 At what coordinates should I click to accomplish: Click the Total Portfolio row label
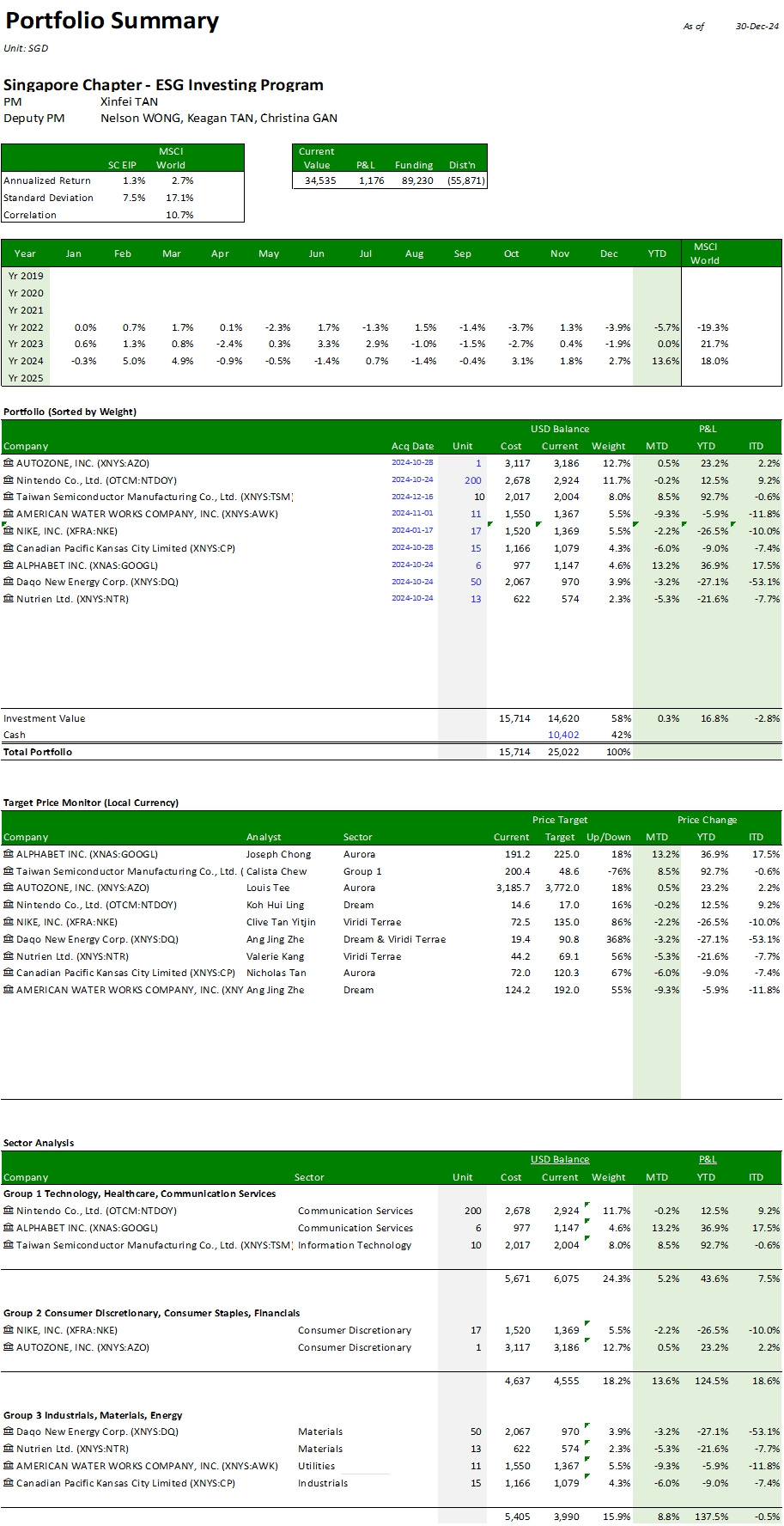click(x=38, y=752)
